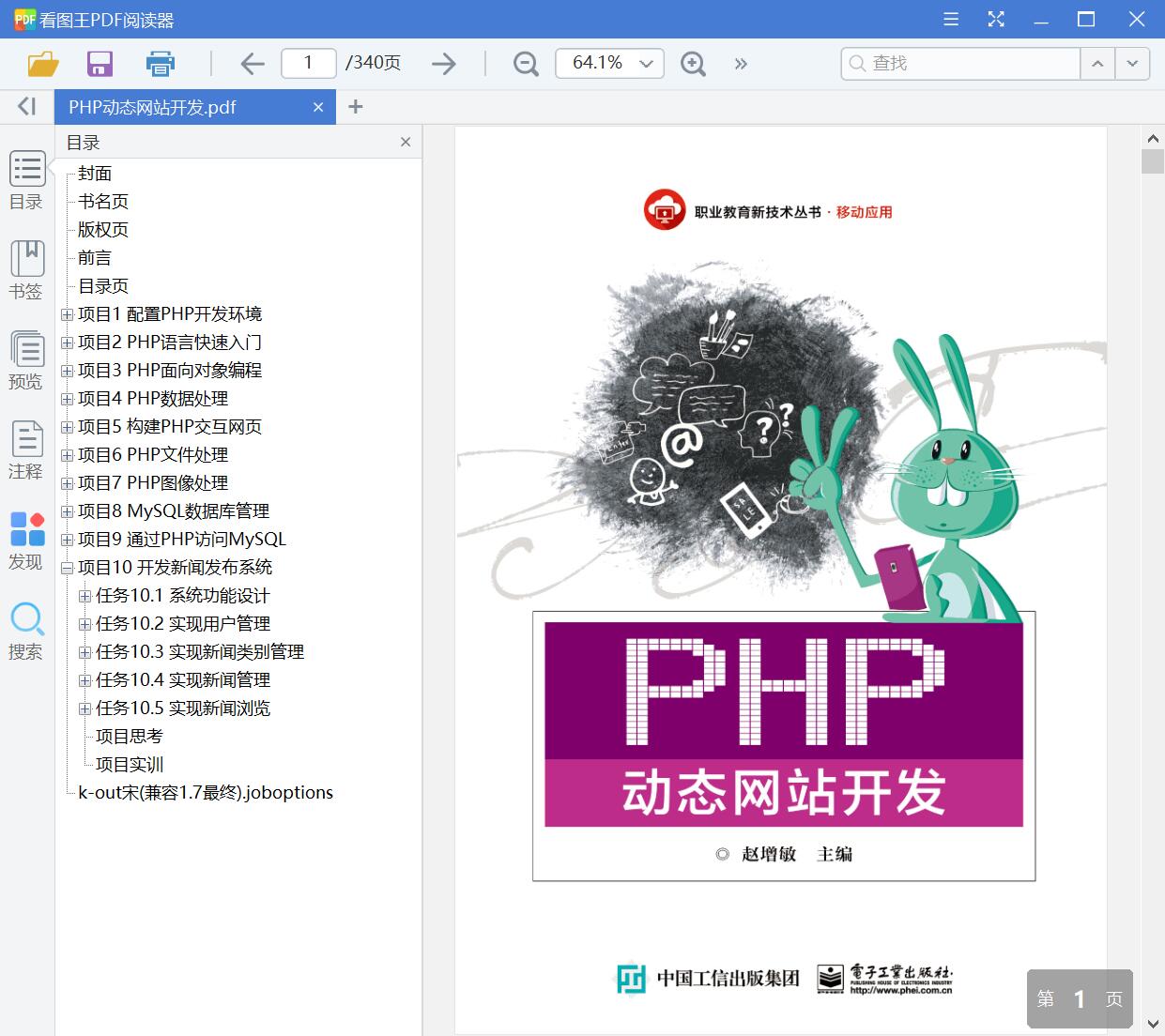Image resolution: width=1165 pixels, height=1036 pixels.
Task: Jump to 书名页 in the outline
Action: point(103,202)
